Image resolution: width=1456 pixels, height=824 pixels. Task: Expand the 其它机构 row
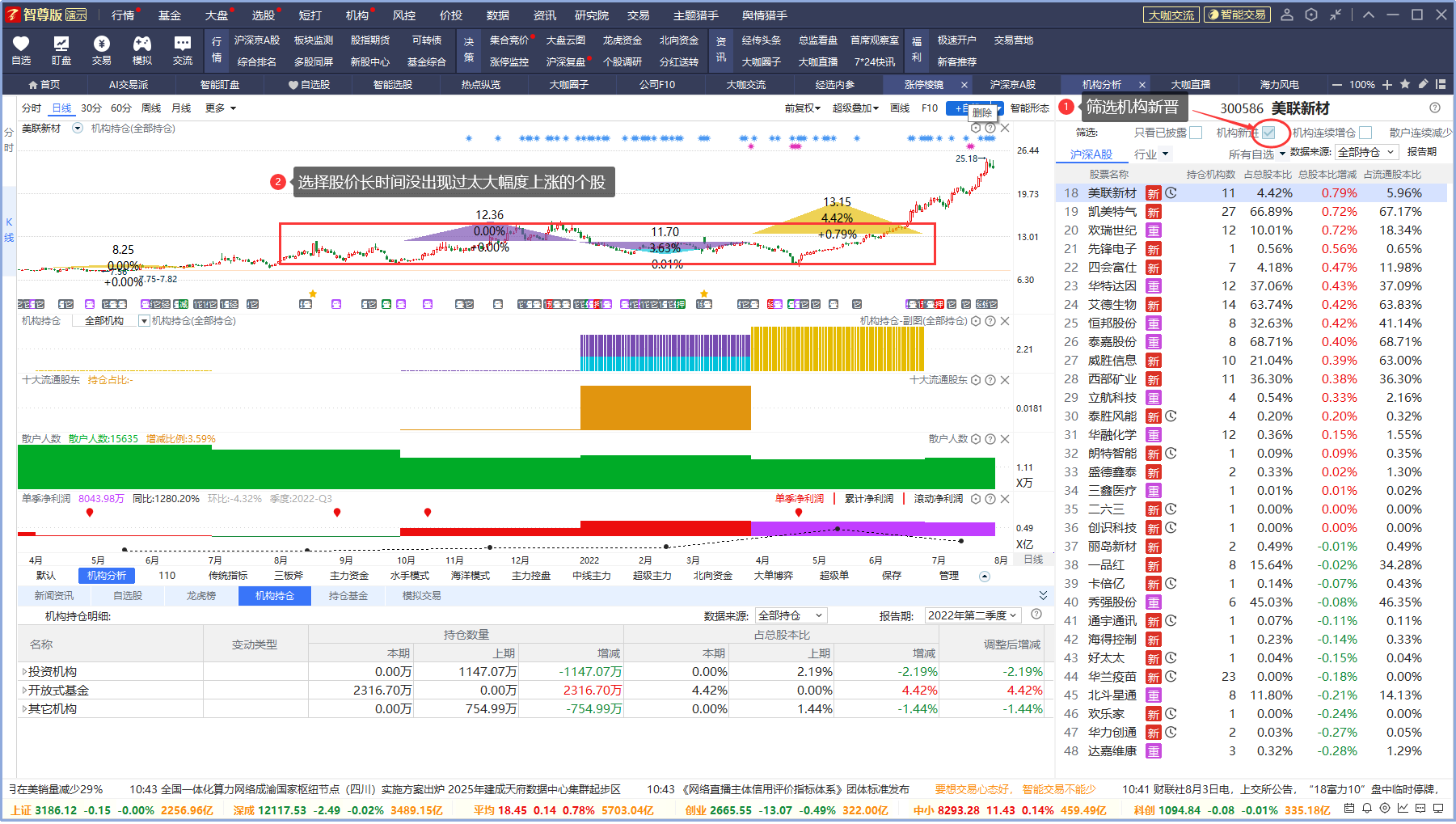pos(24,709)
